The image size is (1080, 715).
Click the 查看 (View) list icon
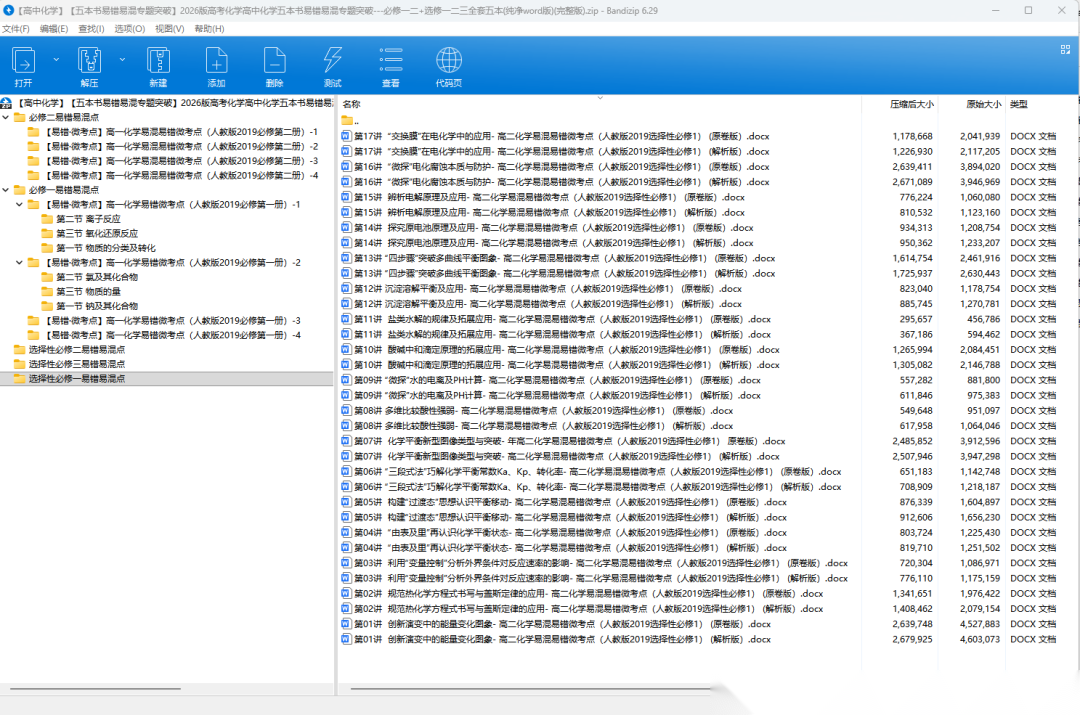390,66
